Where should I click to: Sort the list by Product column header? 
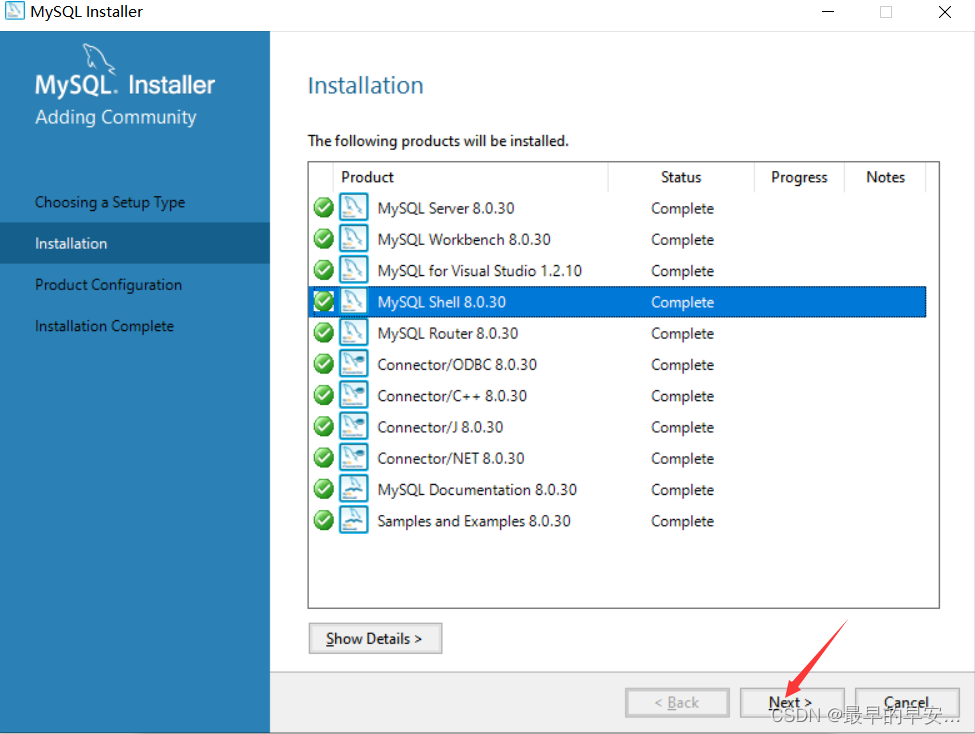[470, 177]
